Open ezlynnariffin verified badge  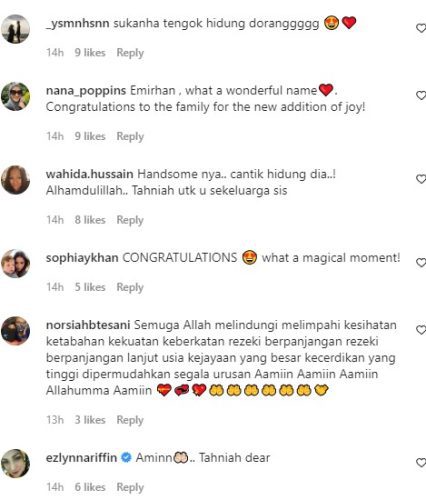[x=126, y=458]
